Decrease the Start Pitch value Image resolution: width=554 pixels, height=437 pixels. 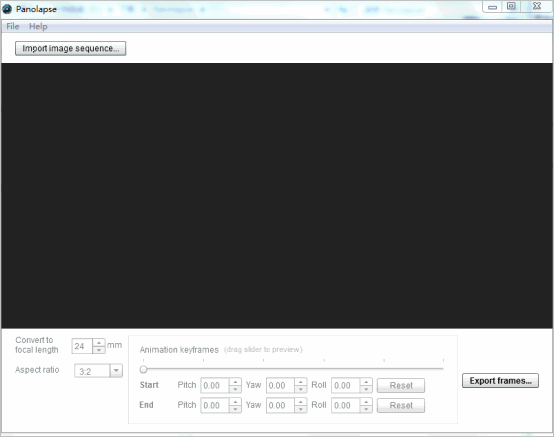tap(235, 389)
